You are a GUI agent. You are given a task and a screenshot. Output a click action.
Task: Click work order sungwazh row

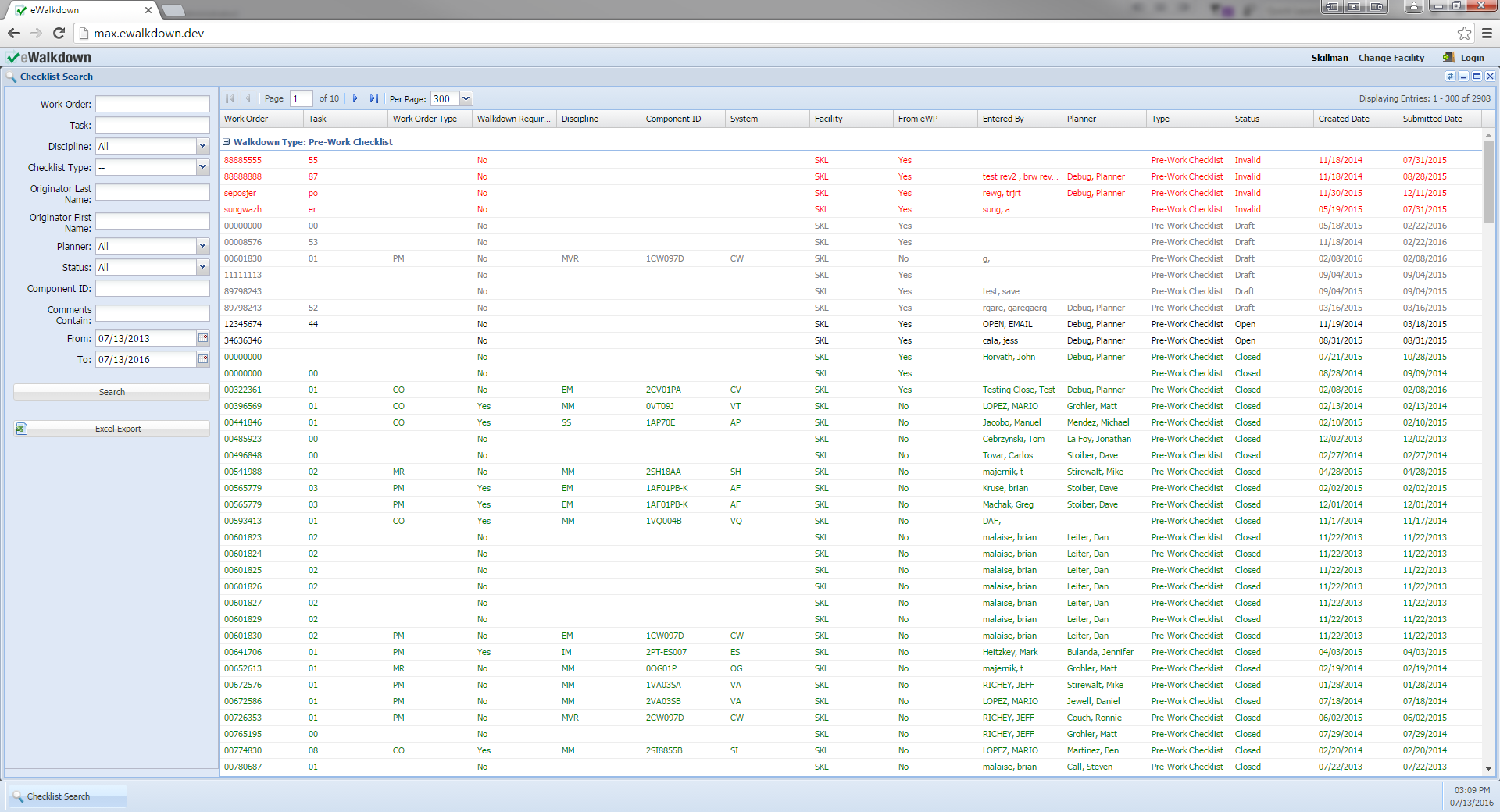pyautogui.click(x=851, y=209)
